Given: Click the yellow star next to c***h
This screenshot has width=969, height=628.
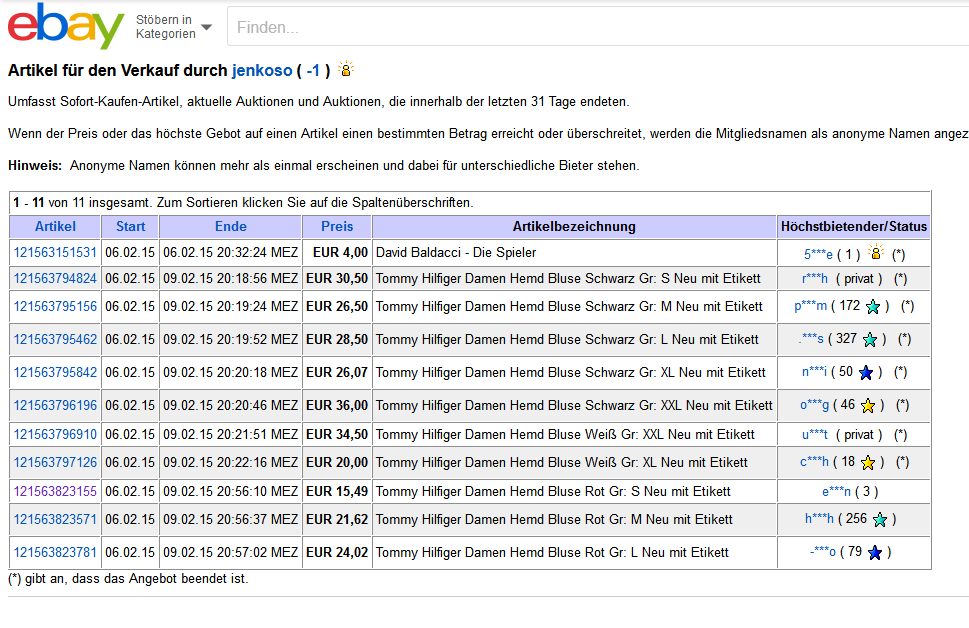Looking at the screenshot, I should coord(867,463).
